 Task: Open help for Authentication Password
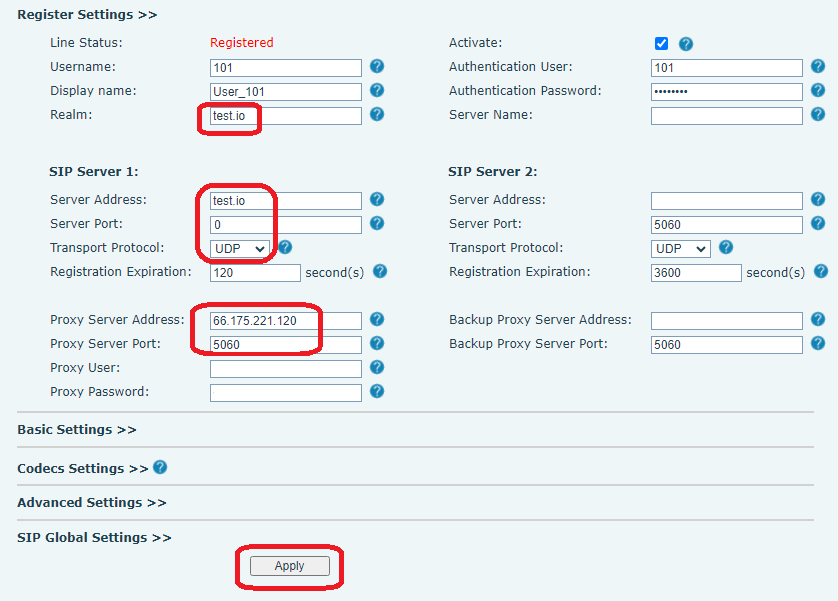(x=818, y=91)
